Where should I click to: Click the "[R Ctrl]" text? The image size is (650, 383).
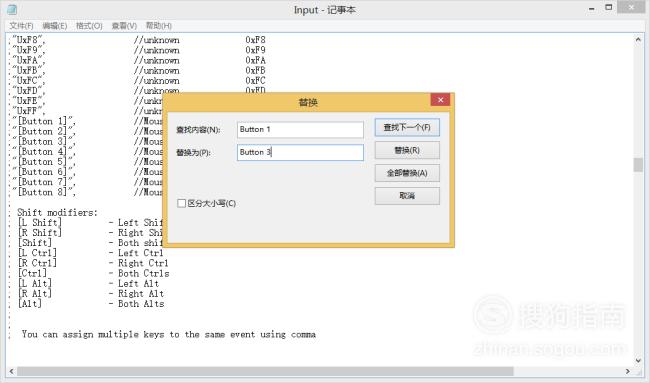point(37,263)
